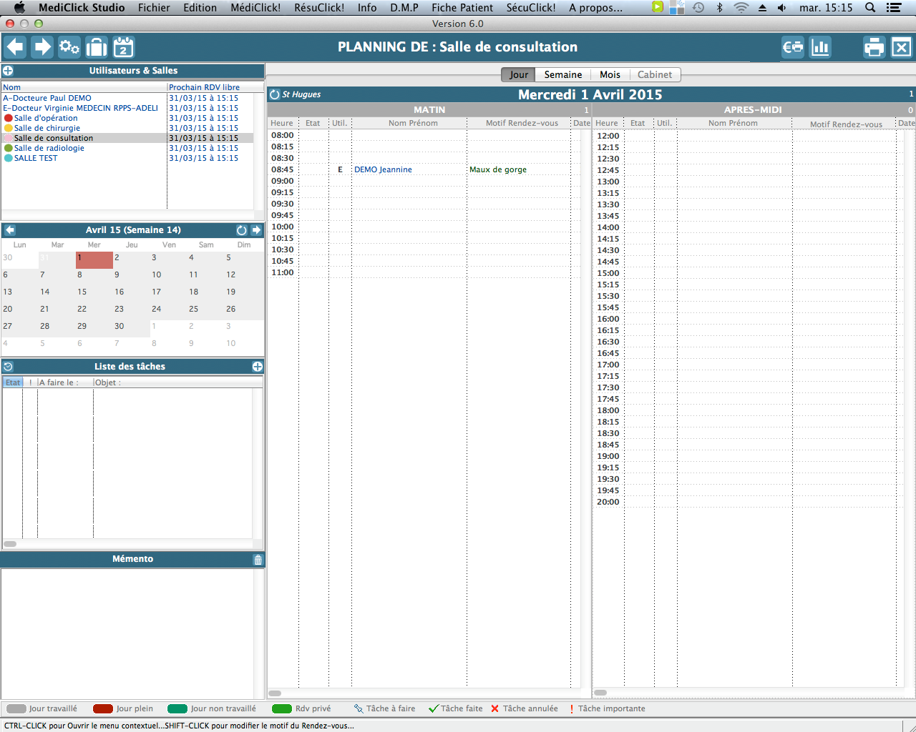Switch to Mois view
Screen dimensions: 916x732
(x=610, y=75)
